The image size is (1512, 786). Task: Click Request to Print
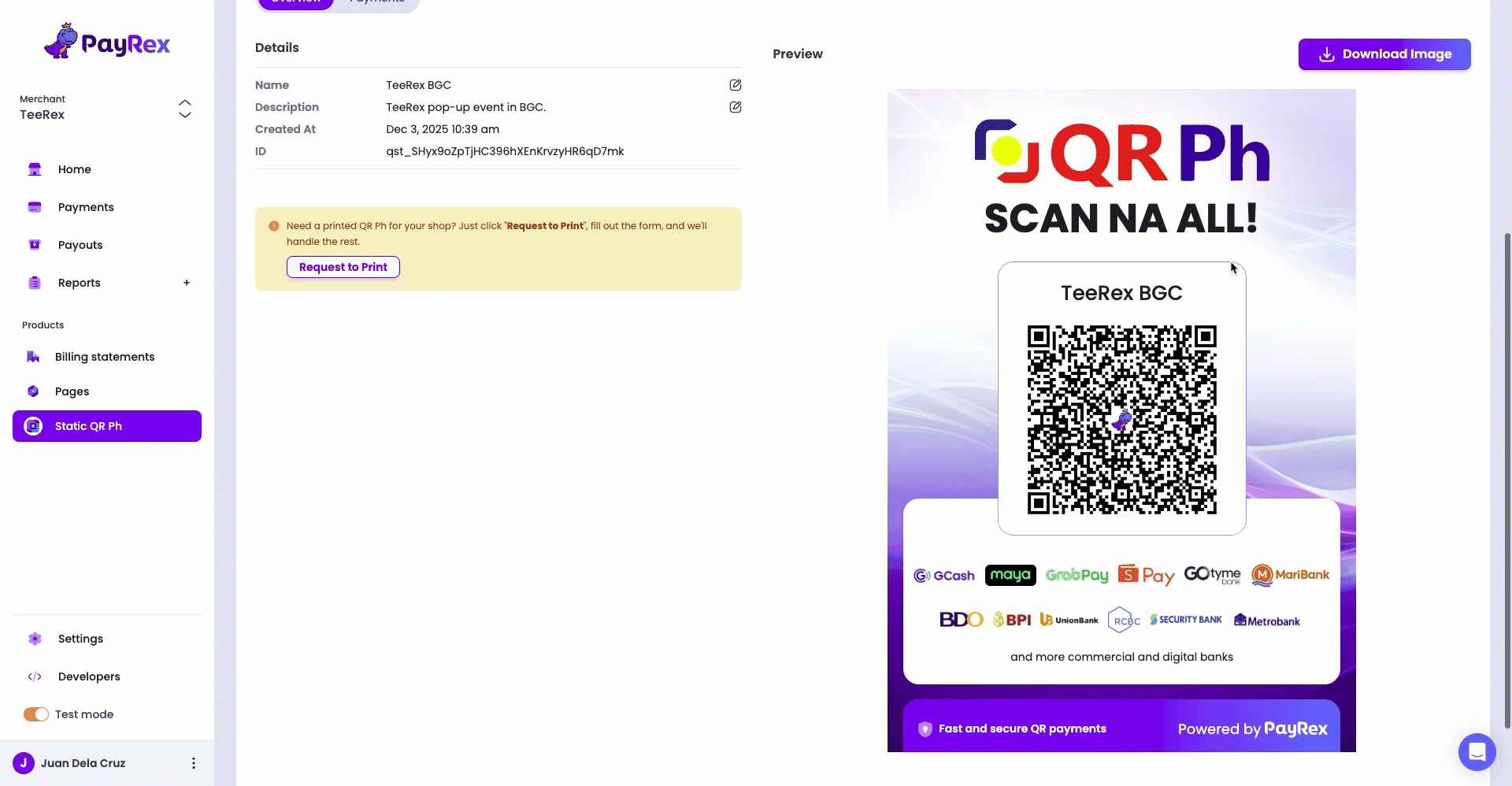pos(343,267)
